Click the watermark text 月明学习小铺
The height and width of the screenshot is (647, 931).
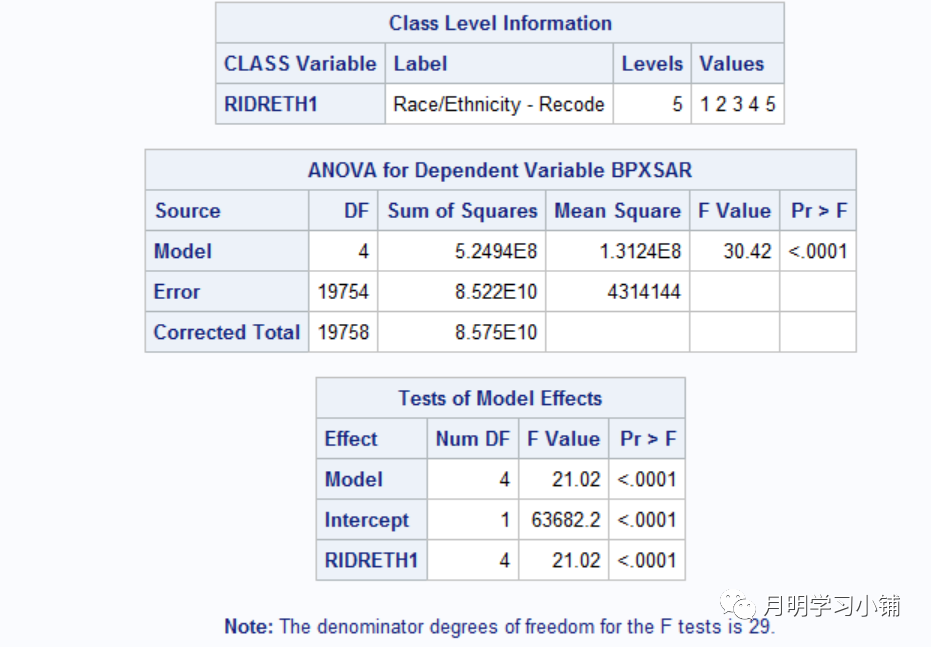point(832,606)
